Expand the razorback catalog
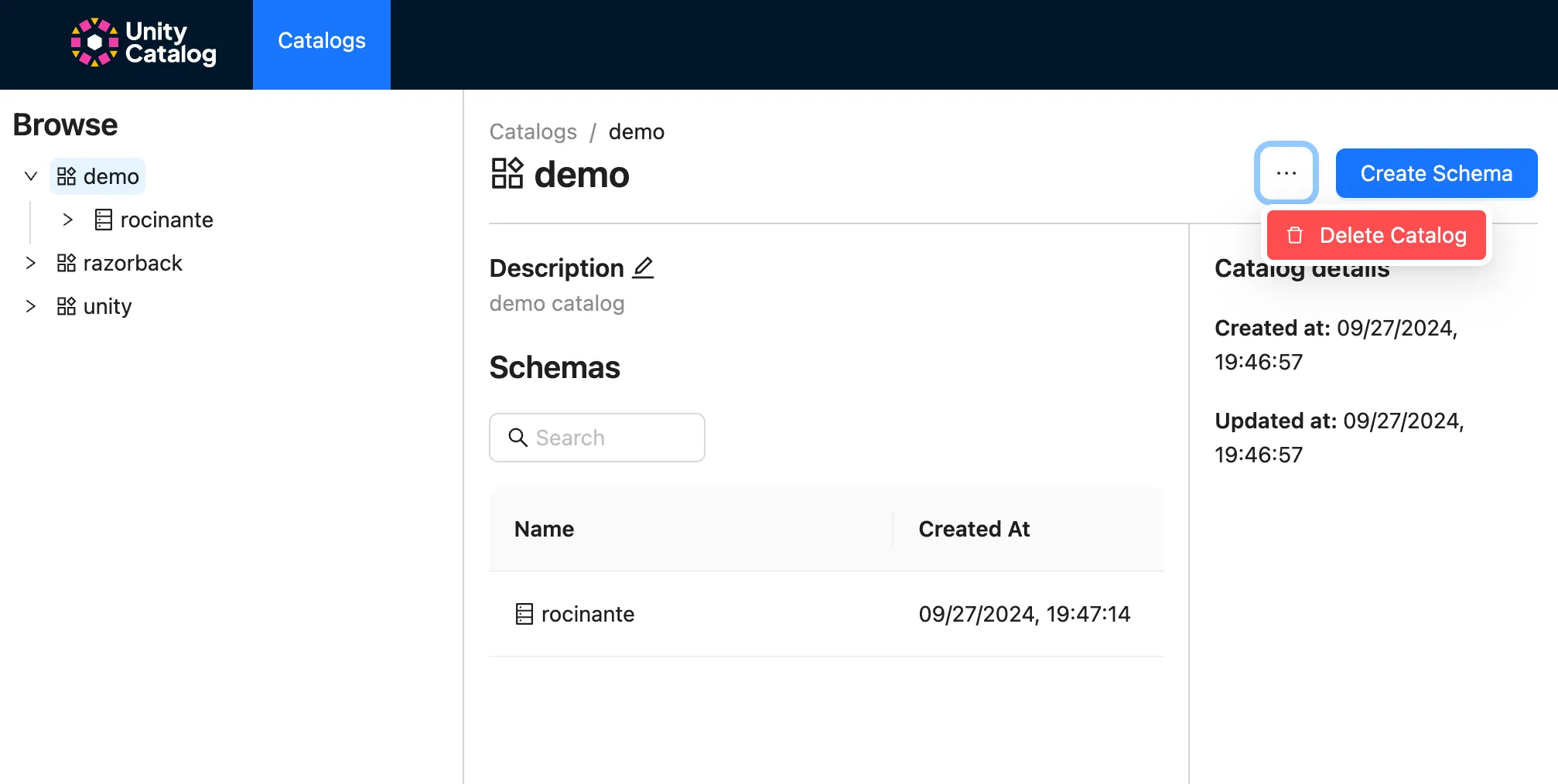The width and height of the screenshot is (1558, 784). click(31, 263)
